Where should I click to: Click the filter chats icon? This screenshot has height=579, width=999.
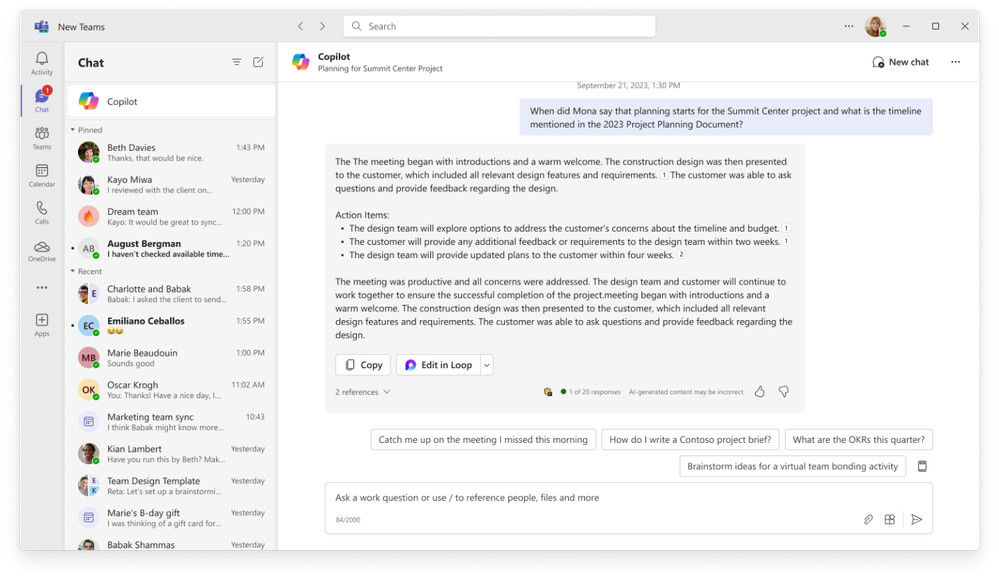point(236,62)
